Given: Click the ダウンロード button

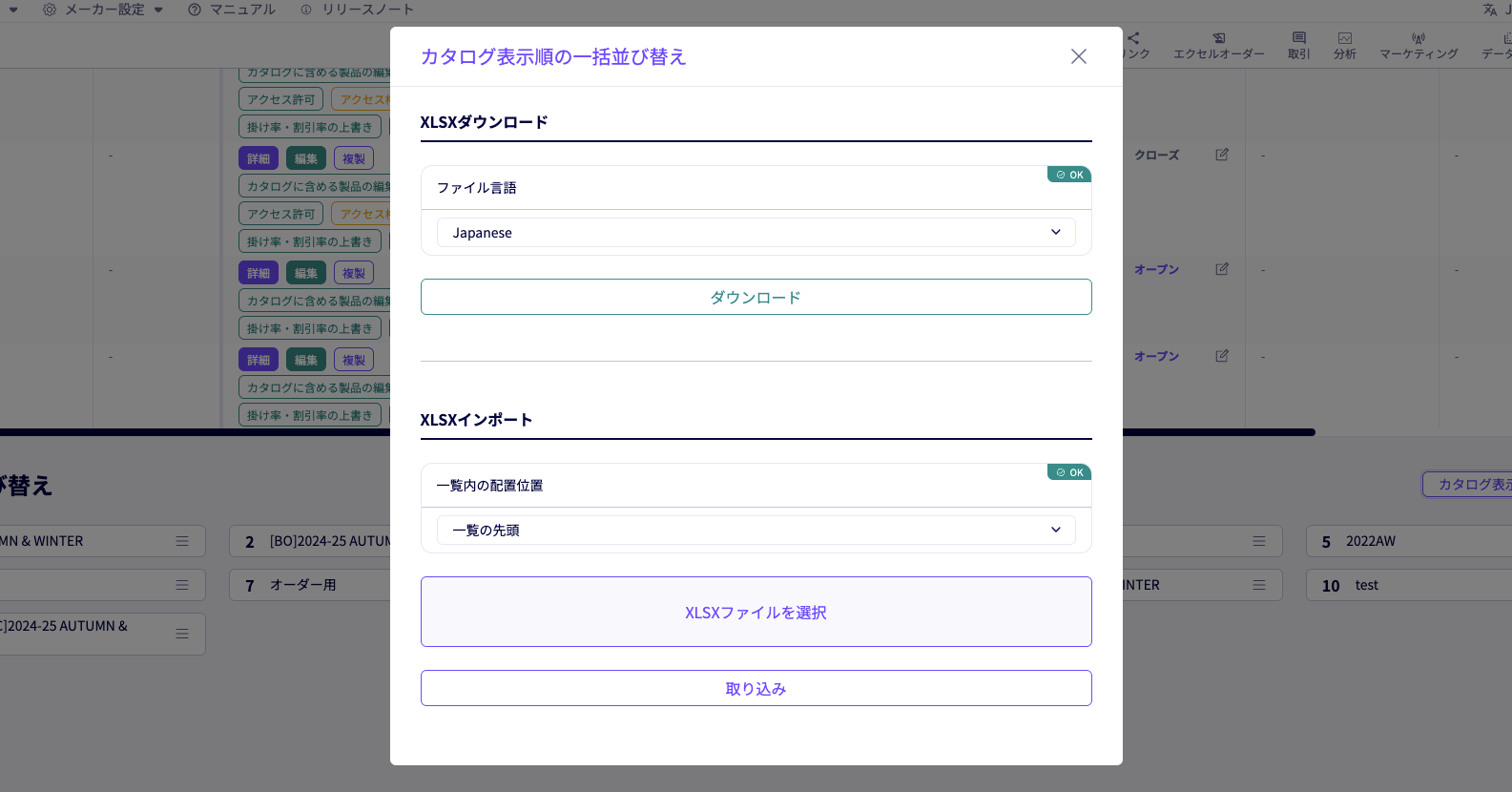Looking at the screenshot, I should (756, 297).
